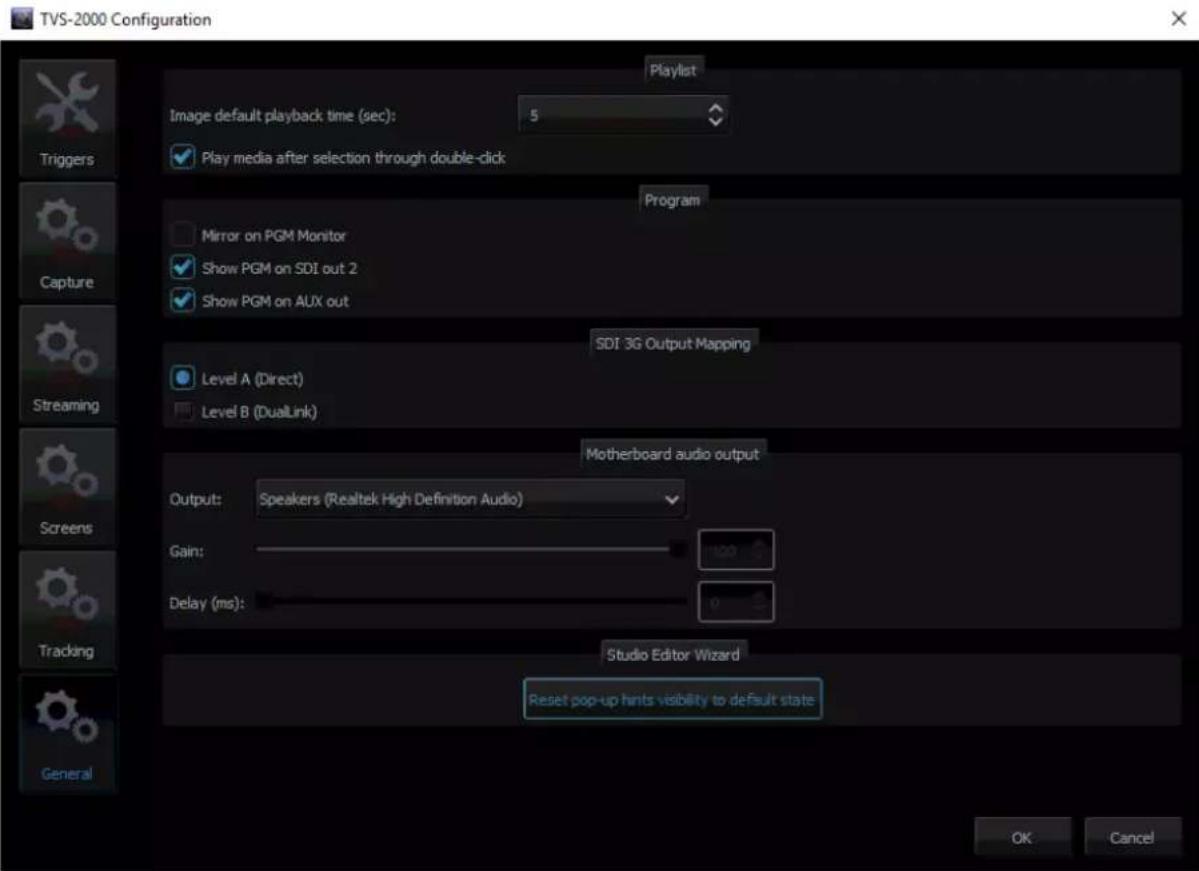Uncheck Show PGM on AUX out

(x=182, y=301)
